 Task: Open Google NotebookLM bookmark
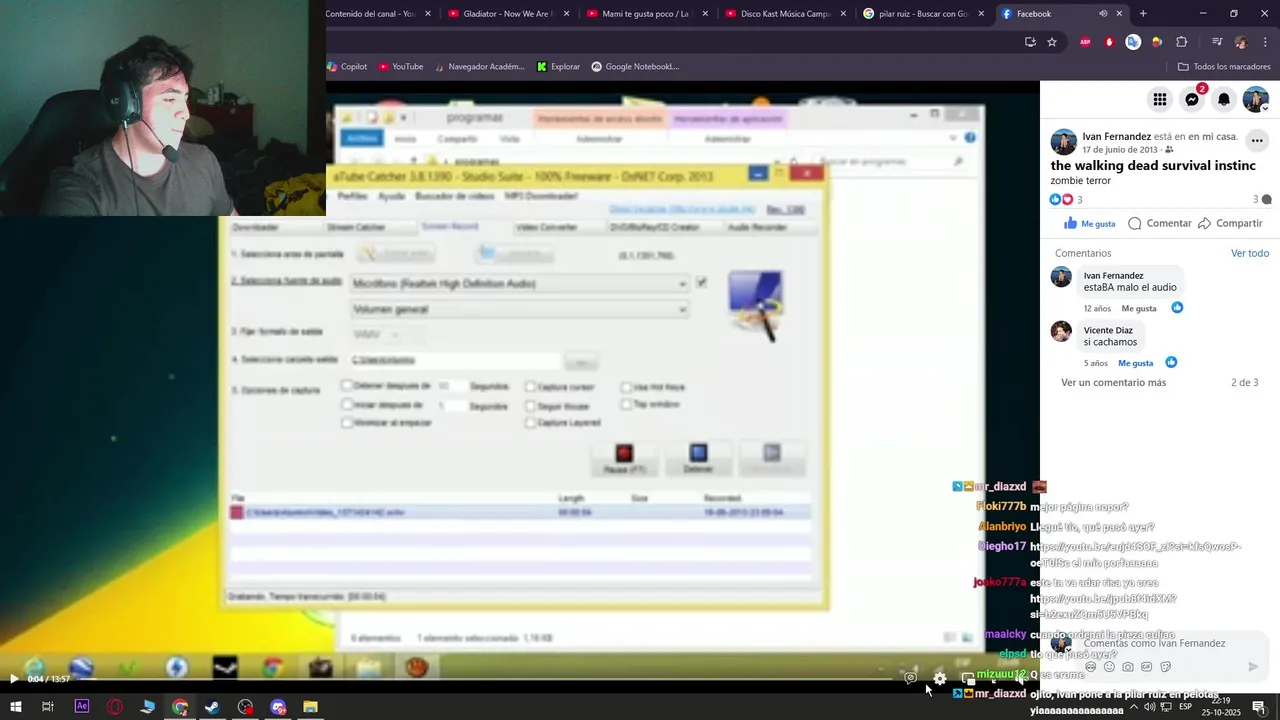click(635, 67)
